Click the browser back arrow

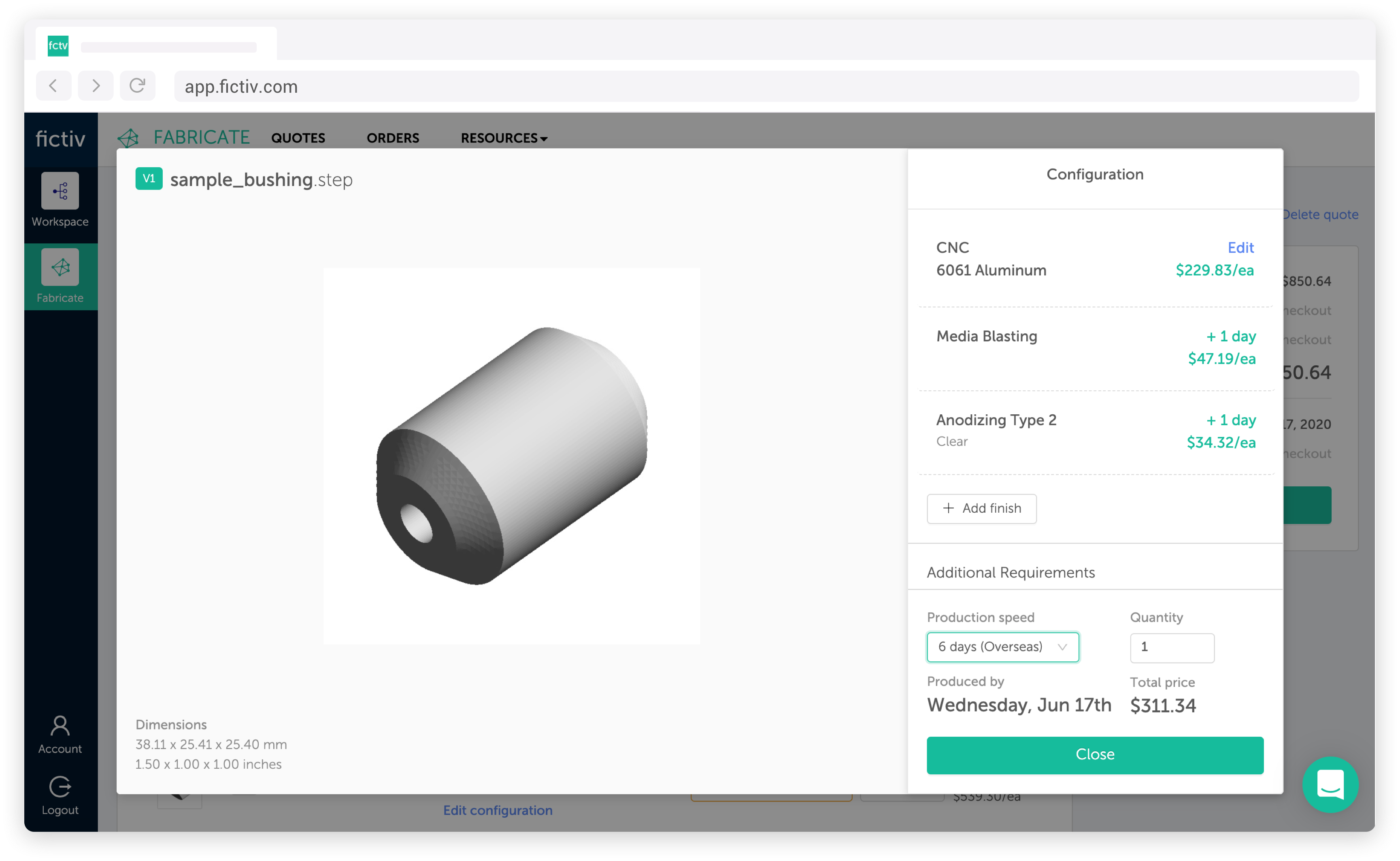pos(53,86)
